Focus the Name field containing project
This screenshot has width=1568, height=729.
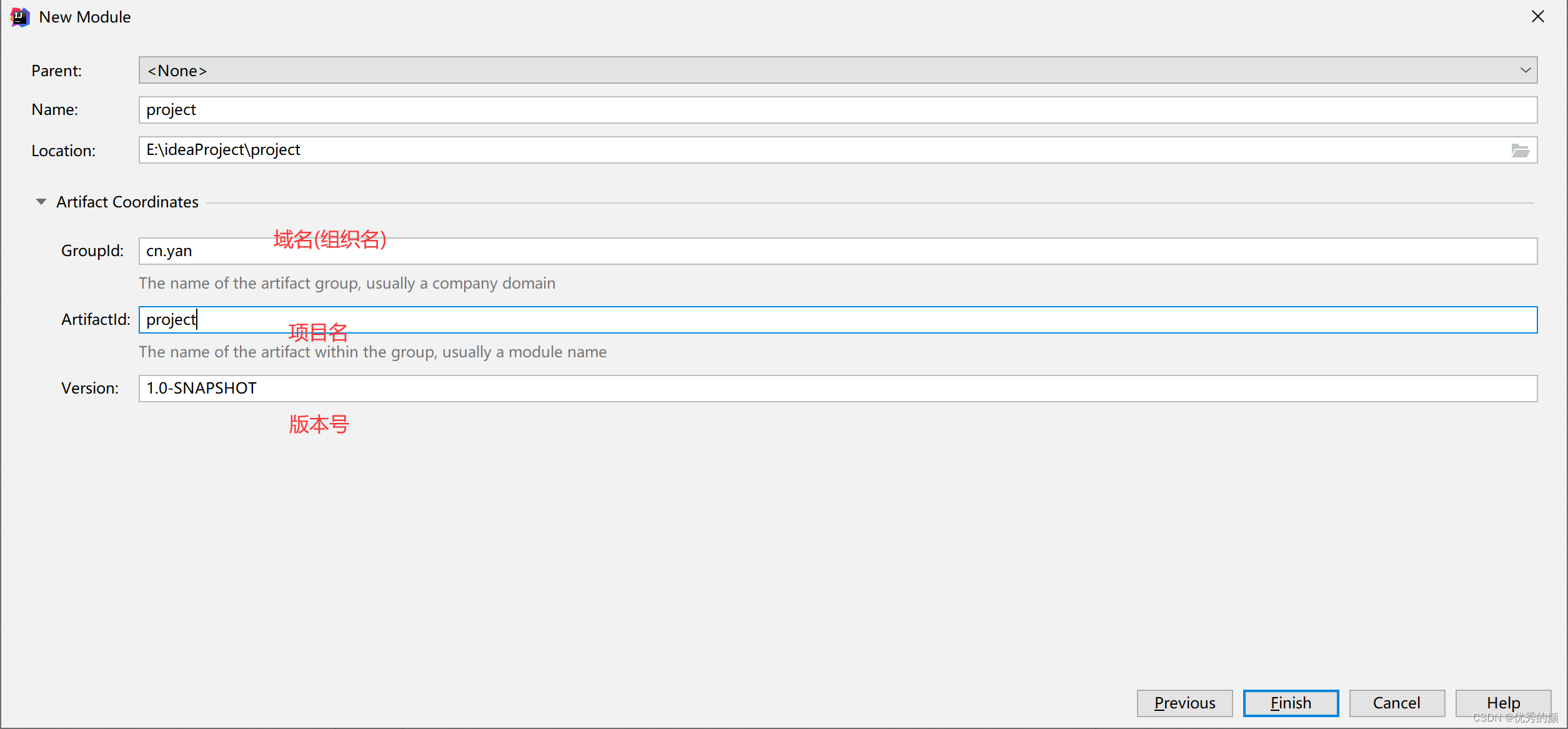837,110
